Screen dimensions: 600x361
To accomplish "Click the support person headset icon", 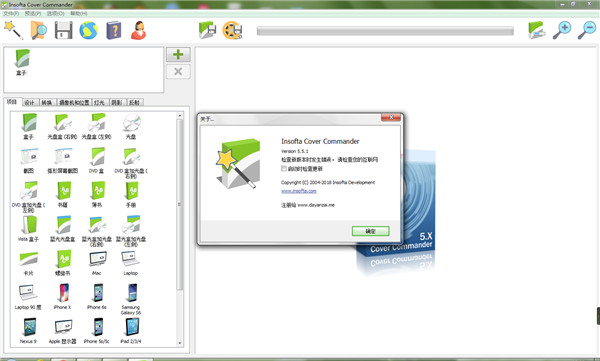I will pos(139,30).
